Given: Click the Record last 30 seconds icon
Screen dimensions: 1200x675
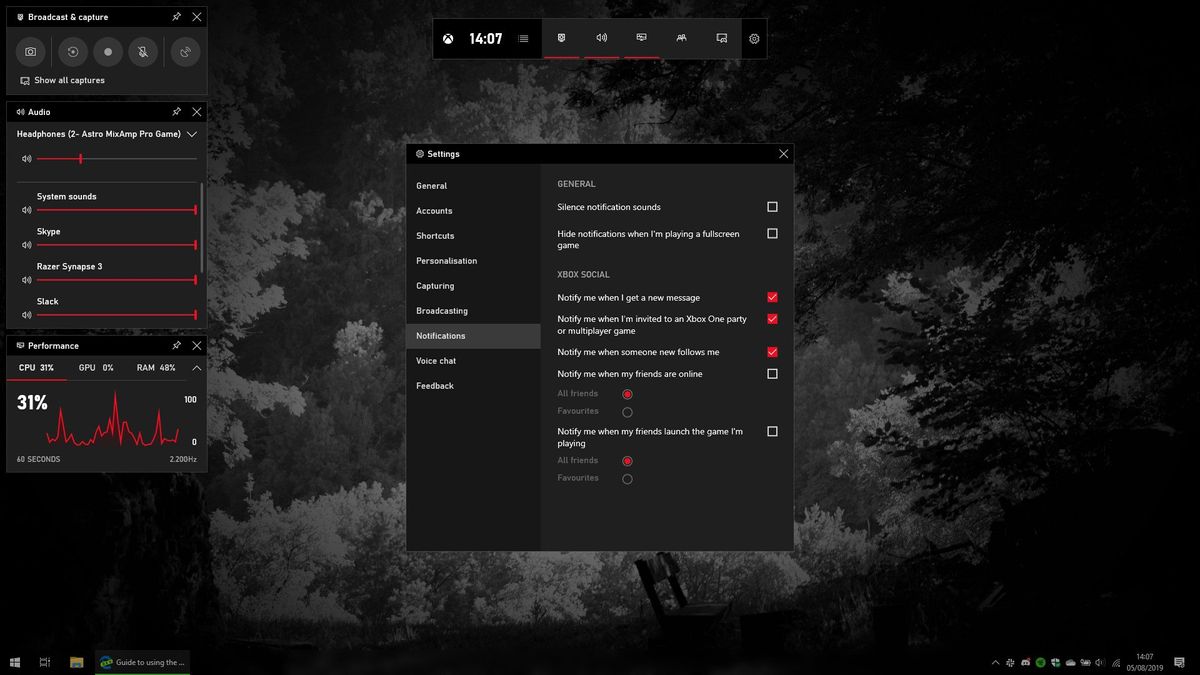Looking at the screenshot, I should click(72, 52).
